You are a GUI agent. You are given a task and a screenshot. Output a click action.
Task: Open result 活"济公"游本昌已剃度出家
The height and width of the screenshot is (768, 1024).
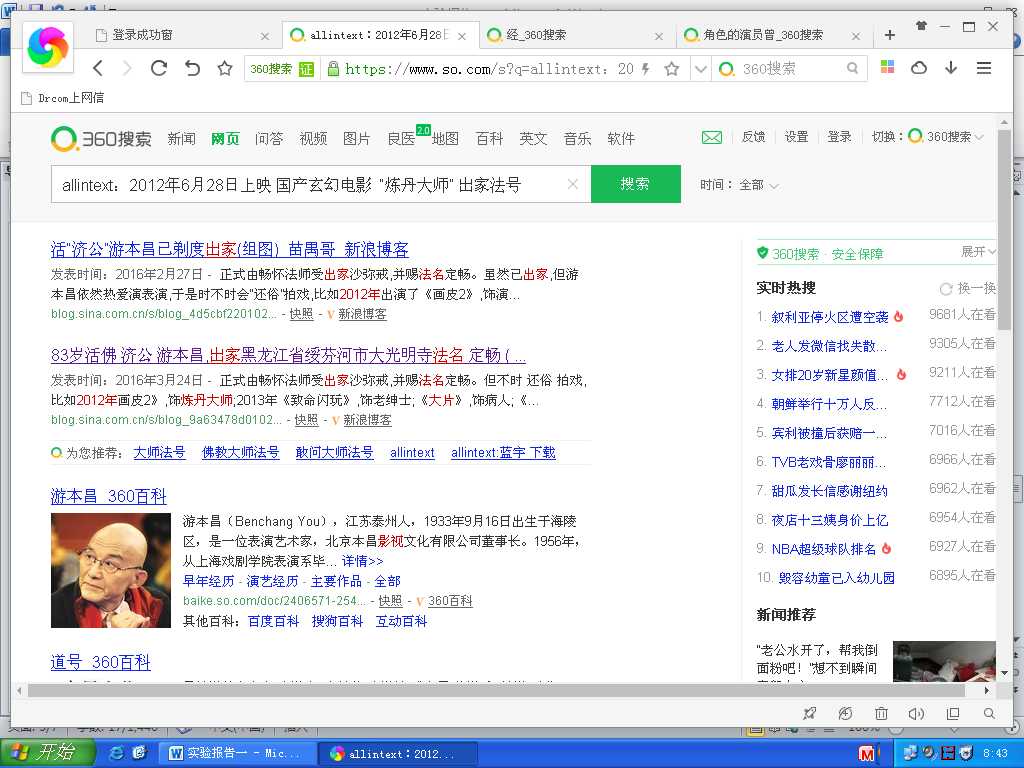coord(230,249)
